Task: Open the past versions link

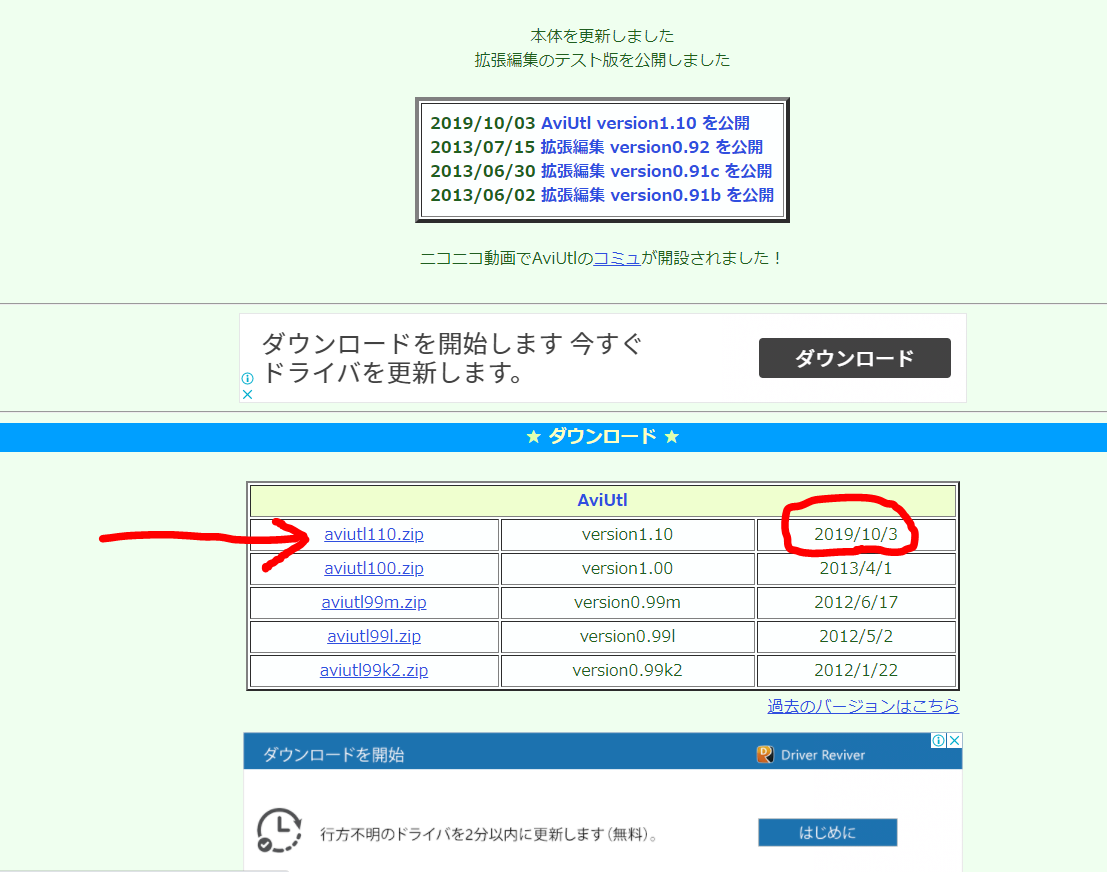Action: [x=862, y=706]
